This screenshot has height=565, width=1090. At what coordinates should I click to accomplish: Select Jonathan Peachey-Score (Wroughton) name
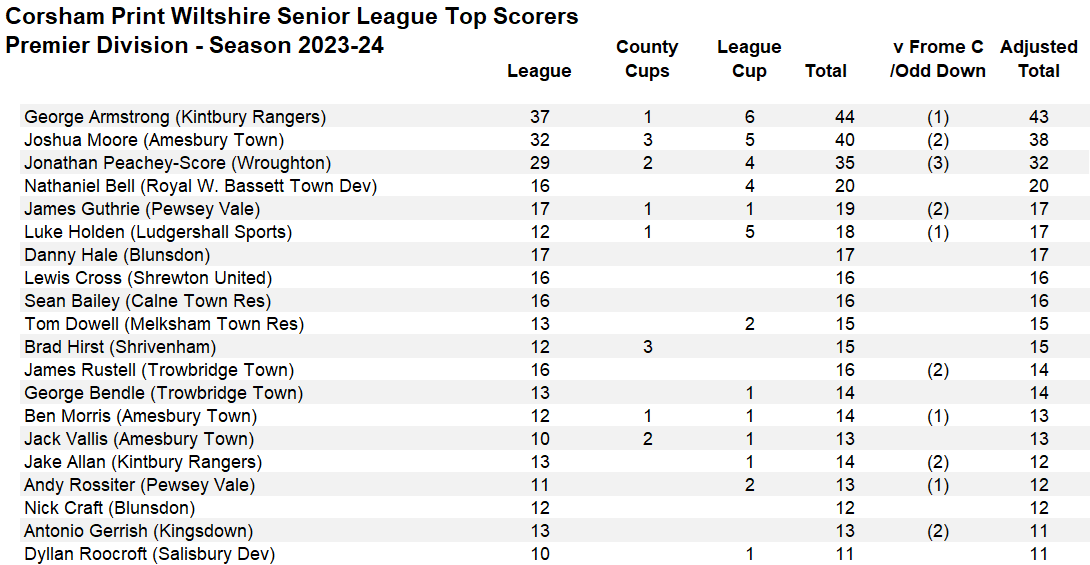pyautogui.click(x=177, y=163)
